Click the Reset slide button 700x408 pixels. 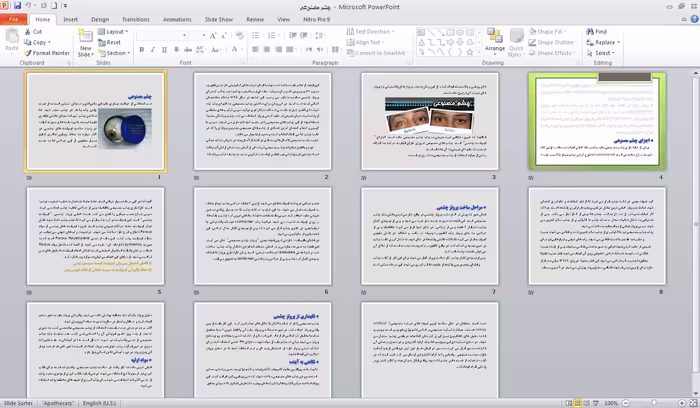(x=110, y=42)
